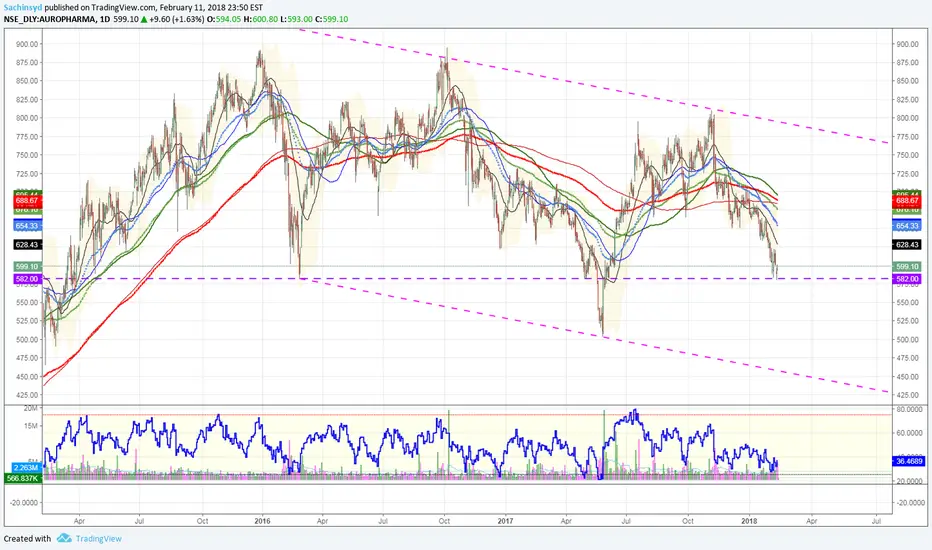The image size is (932, 550).
Task: Click the 2017 label on the time axis
Action: tap(505, 521)
